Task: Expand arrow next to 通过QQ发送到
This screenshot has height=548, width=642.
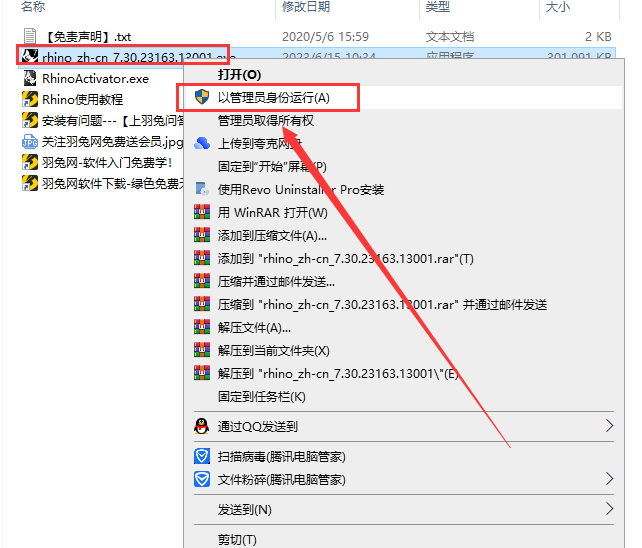Action: pyautogui.click(x=610, y=426)
